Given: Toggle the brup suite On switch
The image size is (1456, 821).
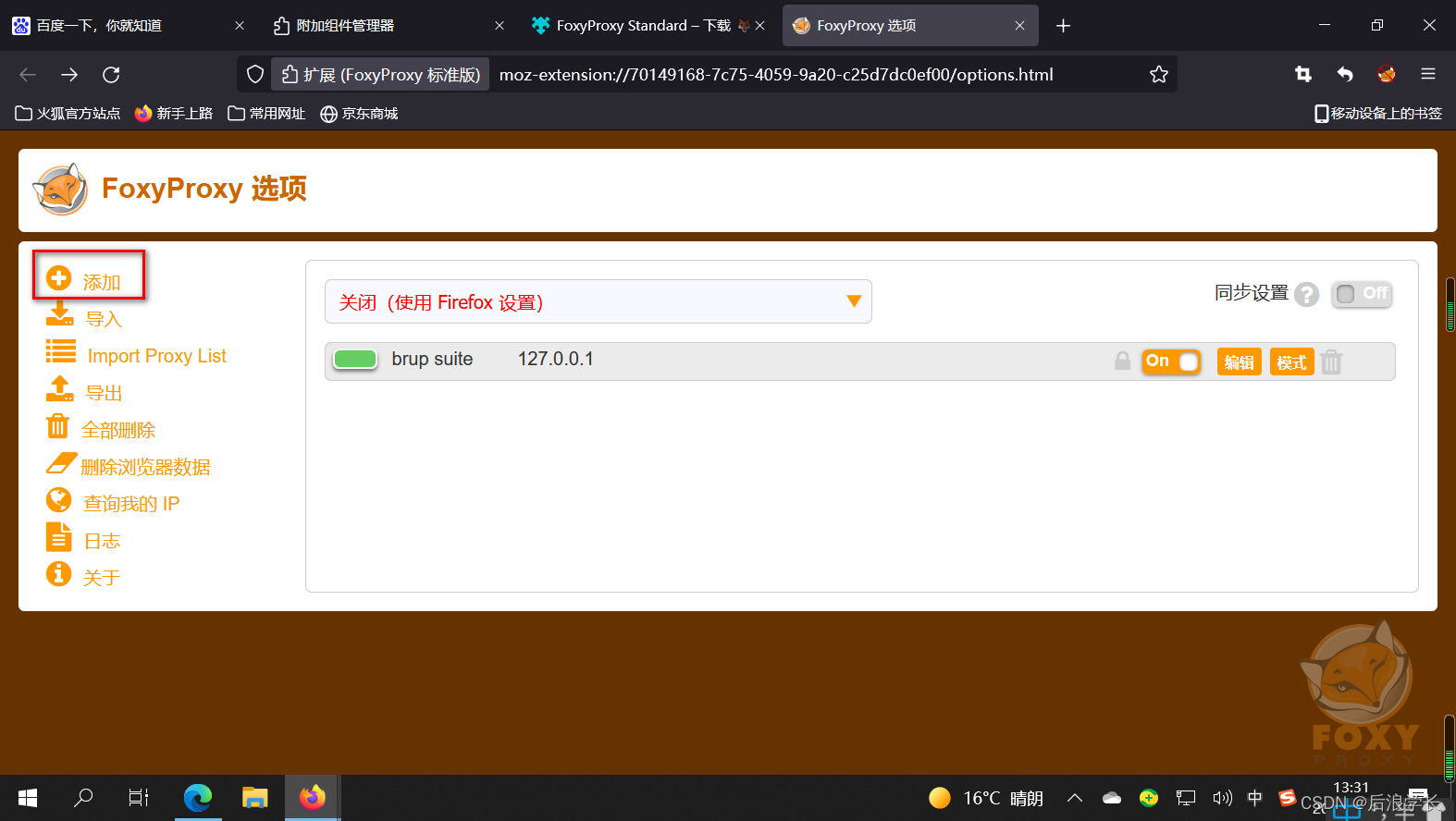Looking at the screenshot, I should (x=1171, y=361).
